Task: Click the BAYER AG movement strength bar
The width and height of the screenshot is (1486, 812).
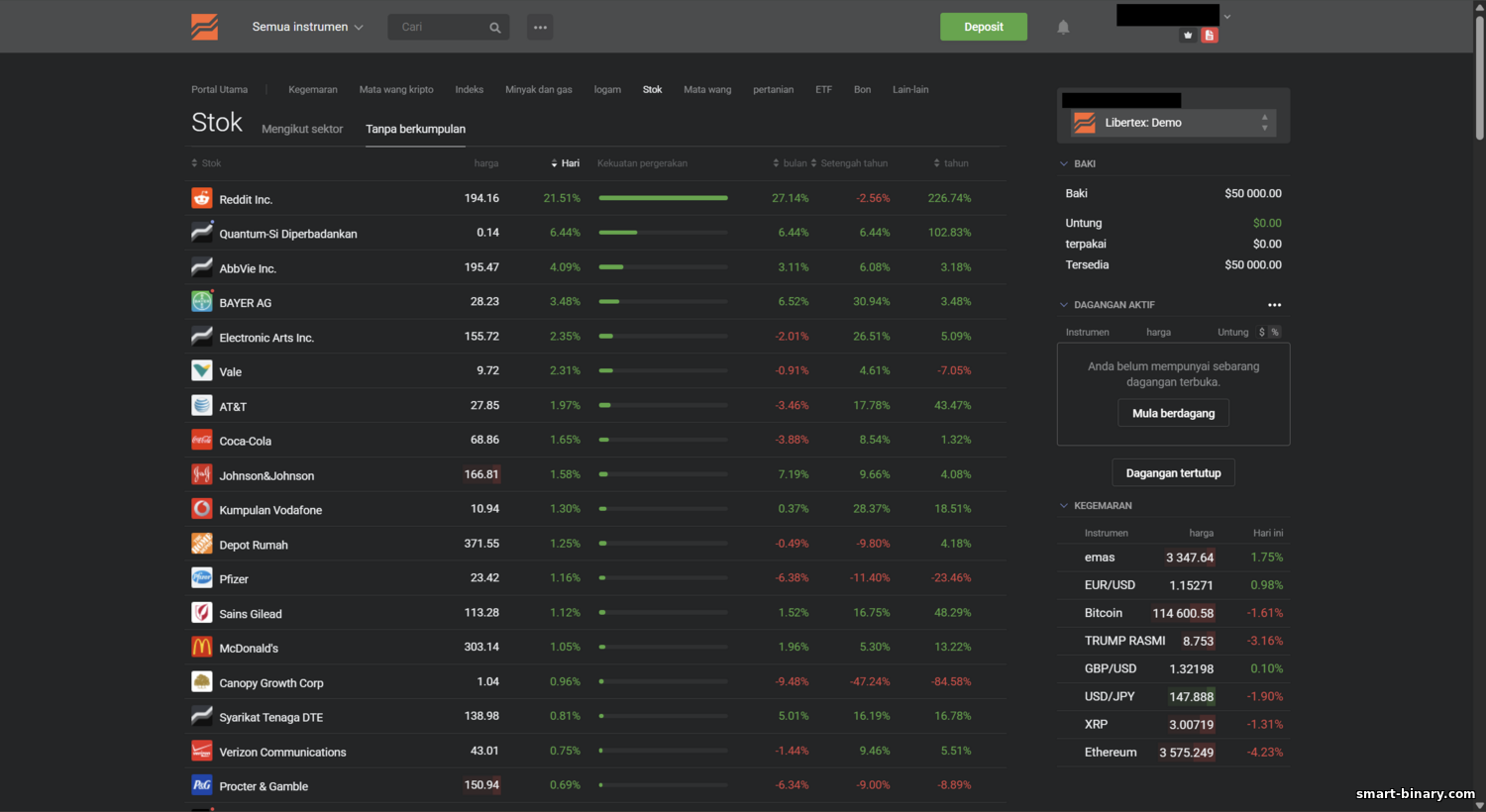Action: tap(664, 301)
